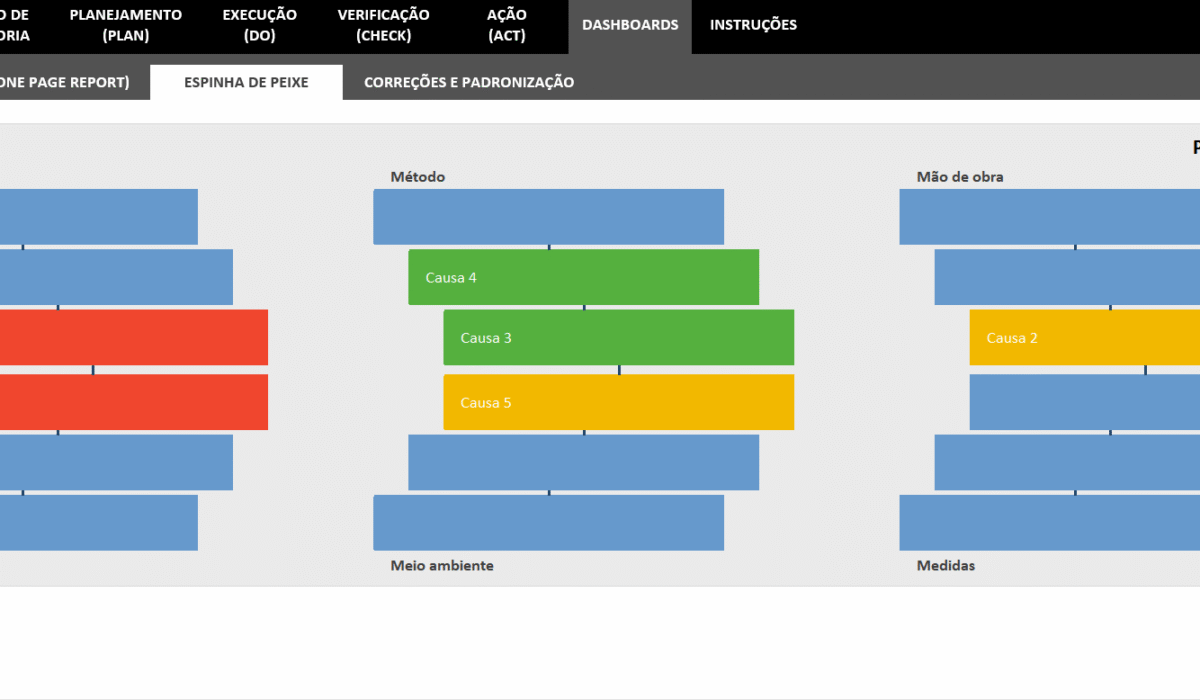Open the INSTRUÇÕES tab

(x=753, y=25)
